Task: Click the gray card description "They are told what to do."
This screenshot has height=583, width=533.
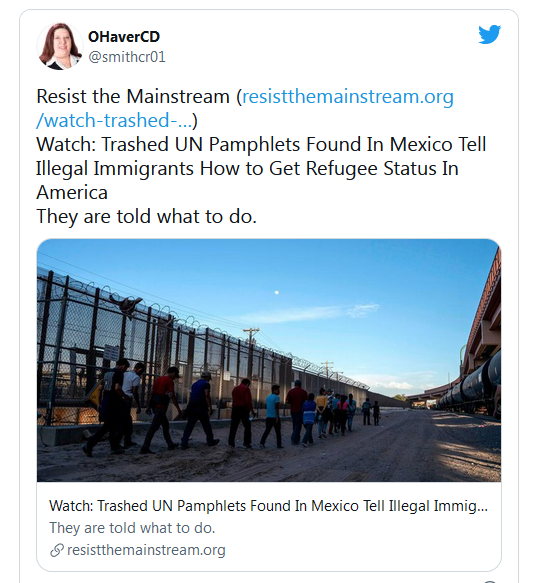Action: point(132,528)
